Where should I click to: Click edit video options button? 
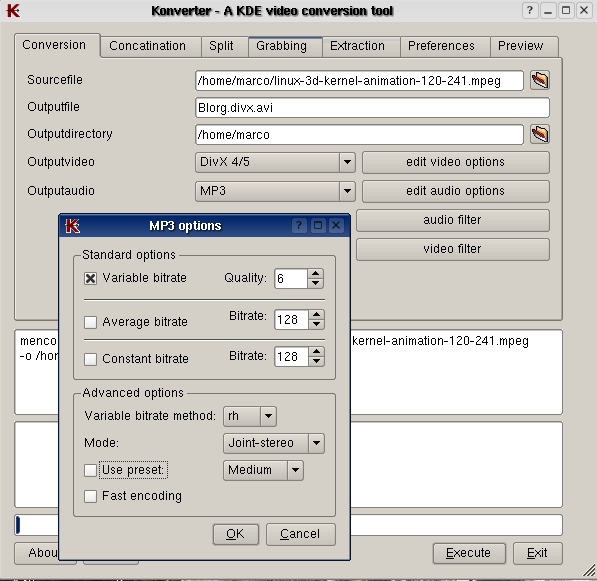[x=455, y=162]
